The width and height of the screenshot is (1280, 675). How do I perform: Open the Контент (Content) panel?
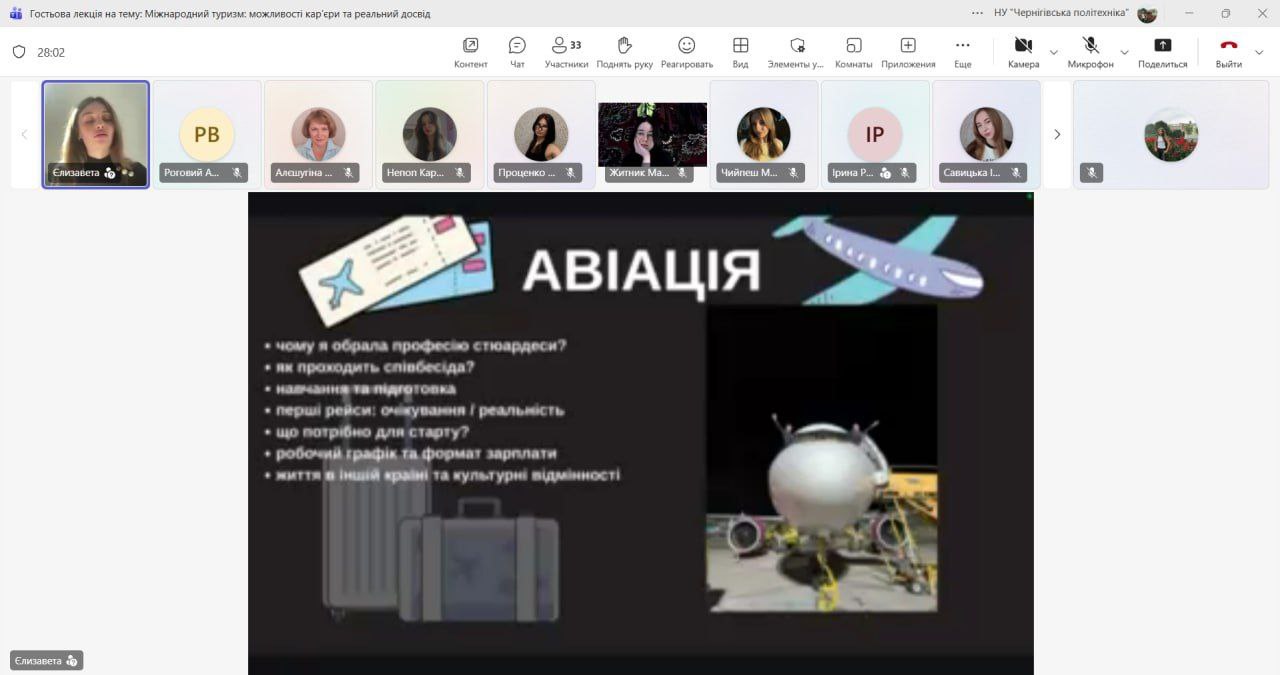coord(470,52)
